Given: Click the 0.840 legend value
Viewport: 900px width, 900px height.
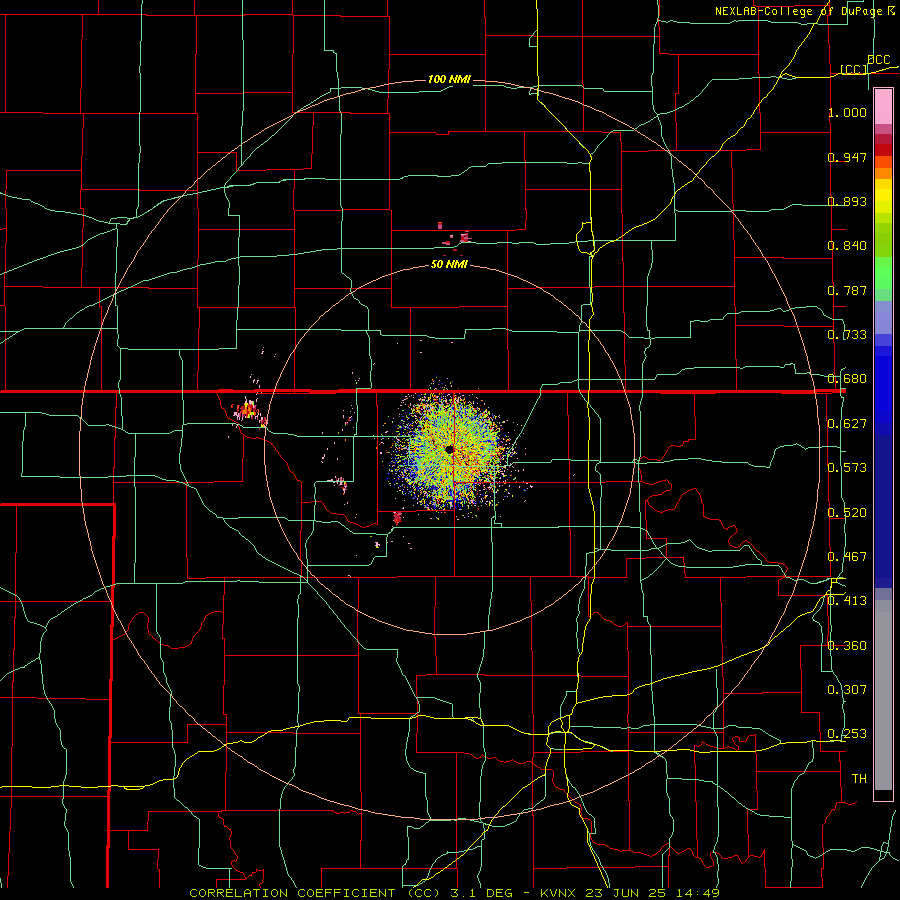Looking at the screenshot, I should tap(847, 246).
